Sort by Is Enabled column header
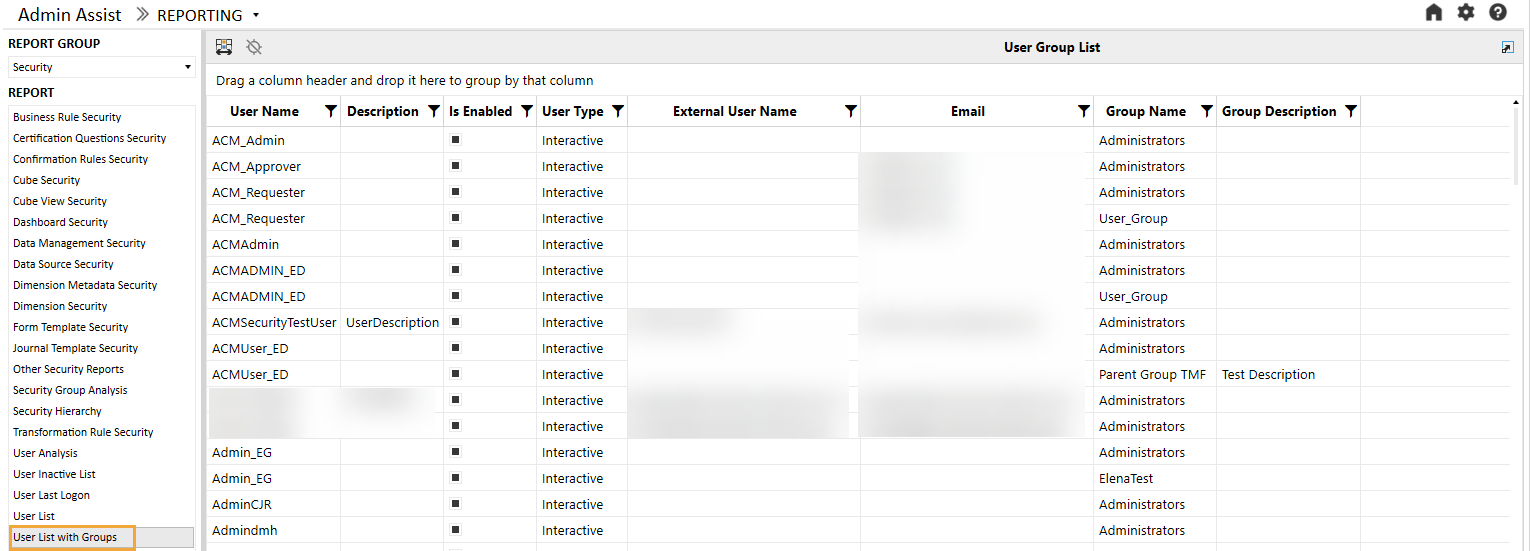This screenshot has height=551, width=1530. [x=480, y=111]
